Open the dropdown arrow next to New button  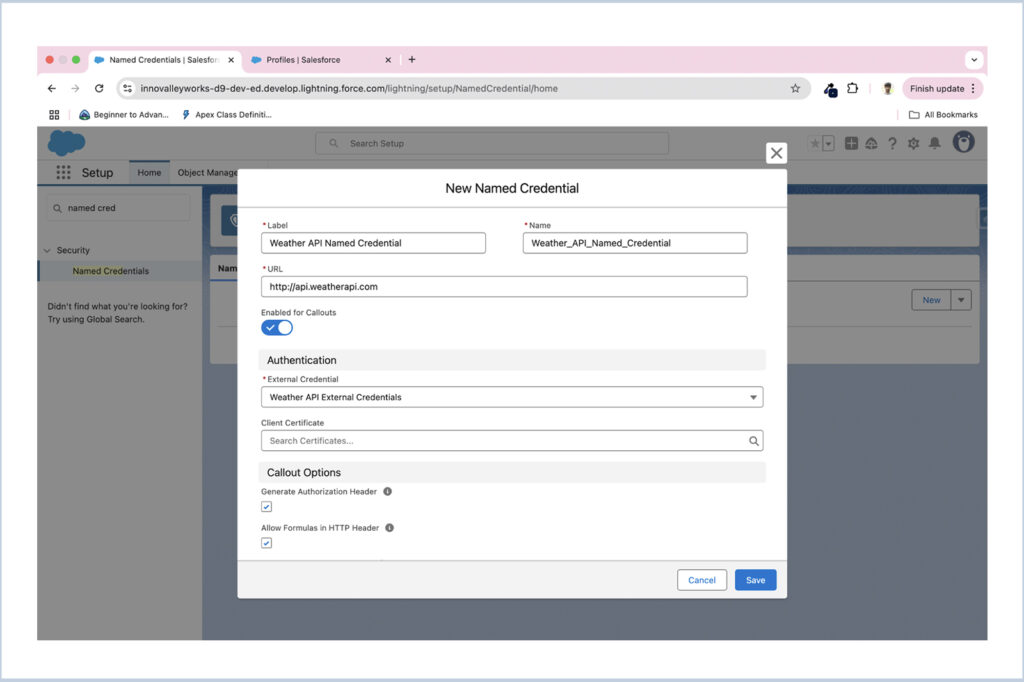point(961,300)
